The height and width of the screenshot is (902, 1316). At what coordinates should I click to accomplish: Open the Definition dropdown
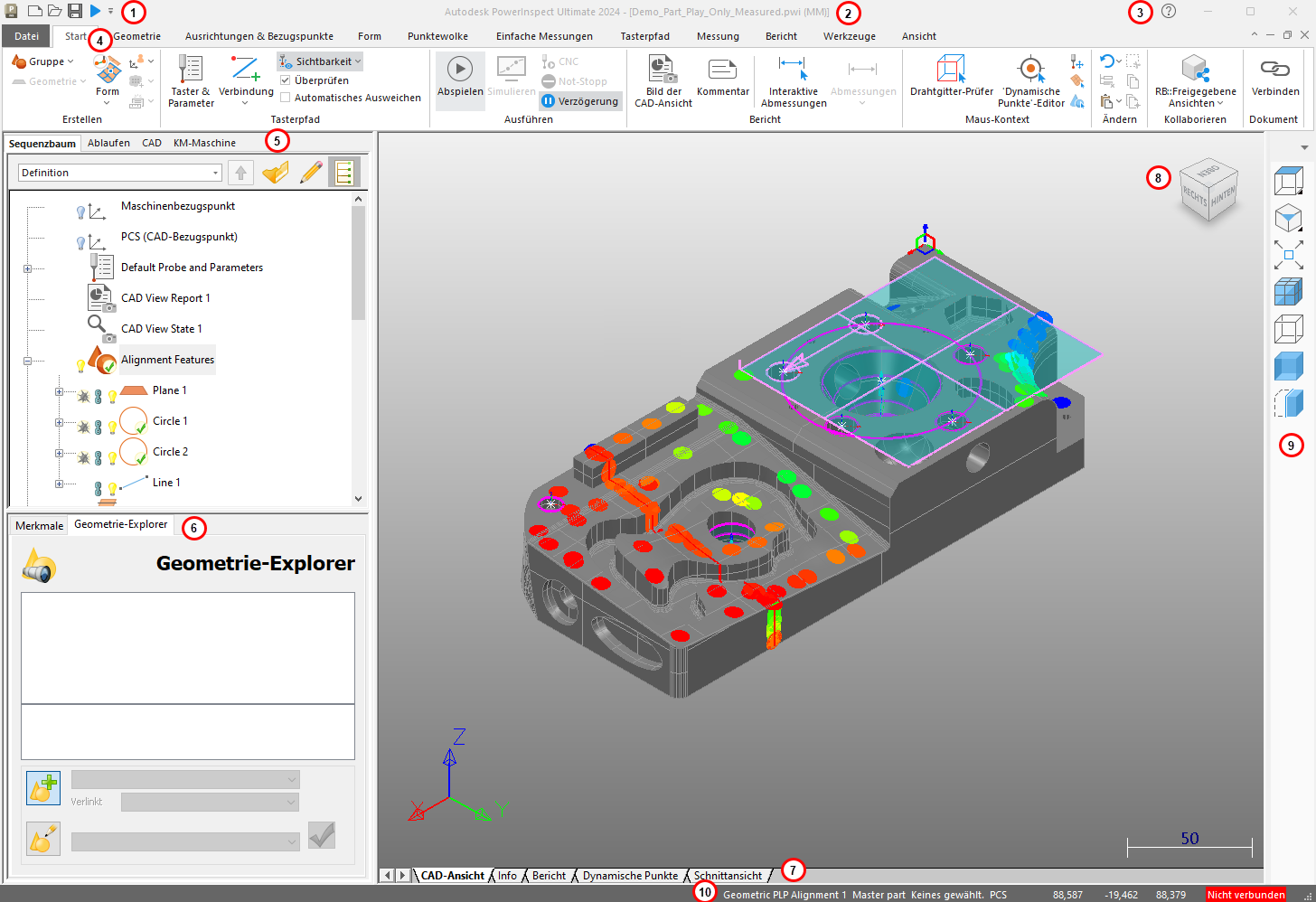[120, 173]
